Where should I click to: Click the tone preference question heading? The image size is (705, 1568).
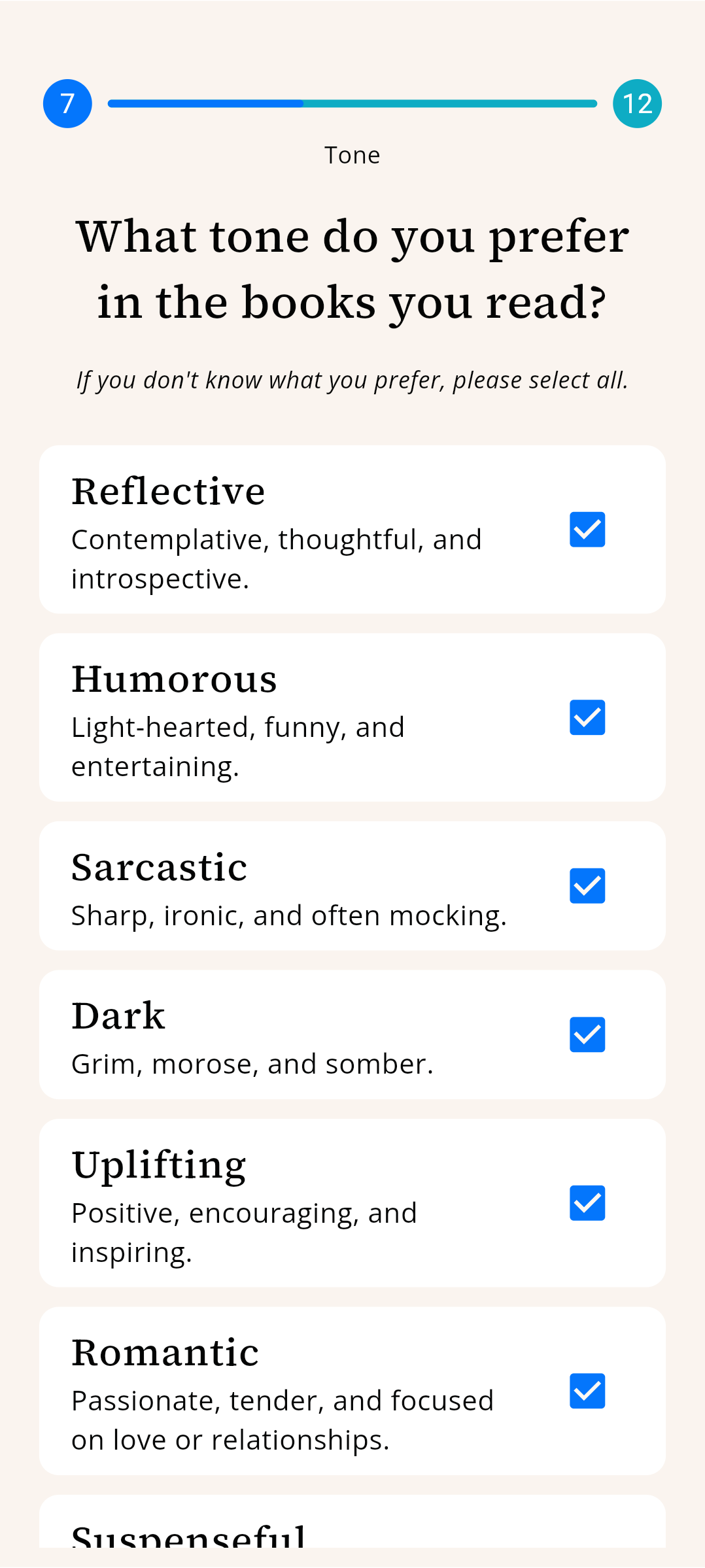pos(352,269)
